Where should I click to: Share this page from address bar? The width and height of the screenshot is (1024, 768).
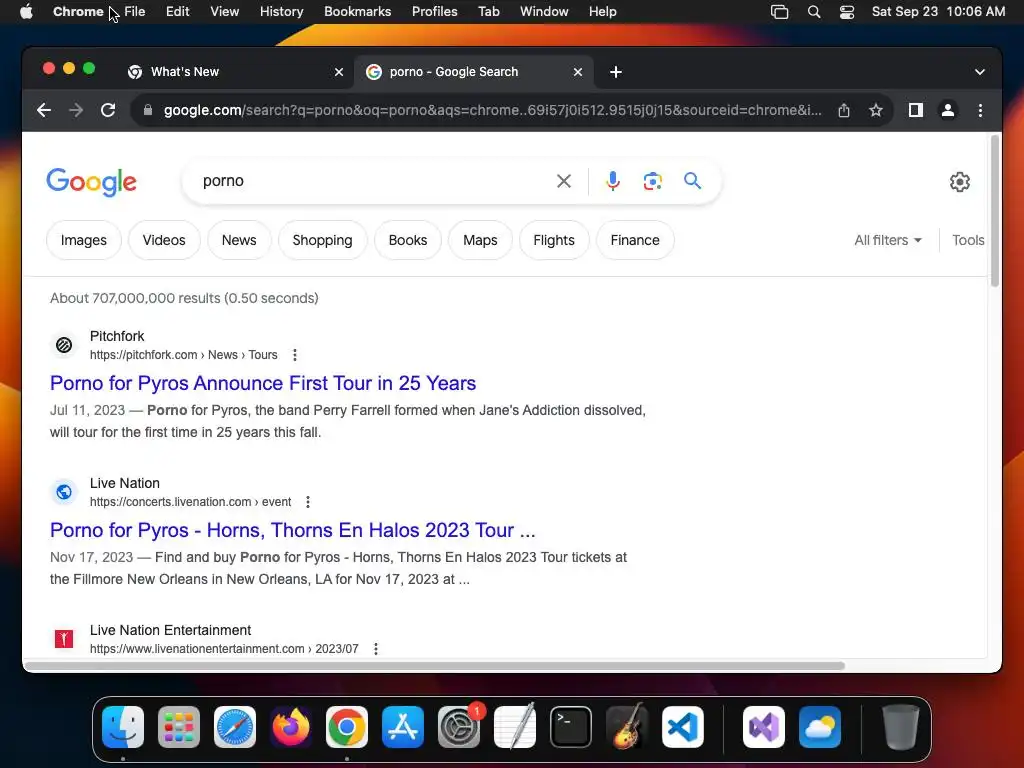[x=844, y=110]
